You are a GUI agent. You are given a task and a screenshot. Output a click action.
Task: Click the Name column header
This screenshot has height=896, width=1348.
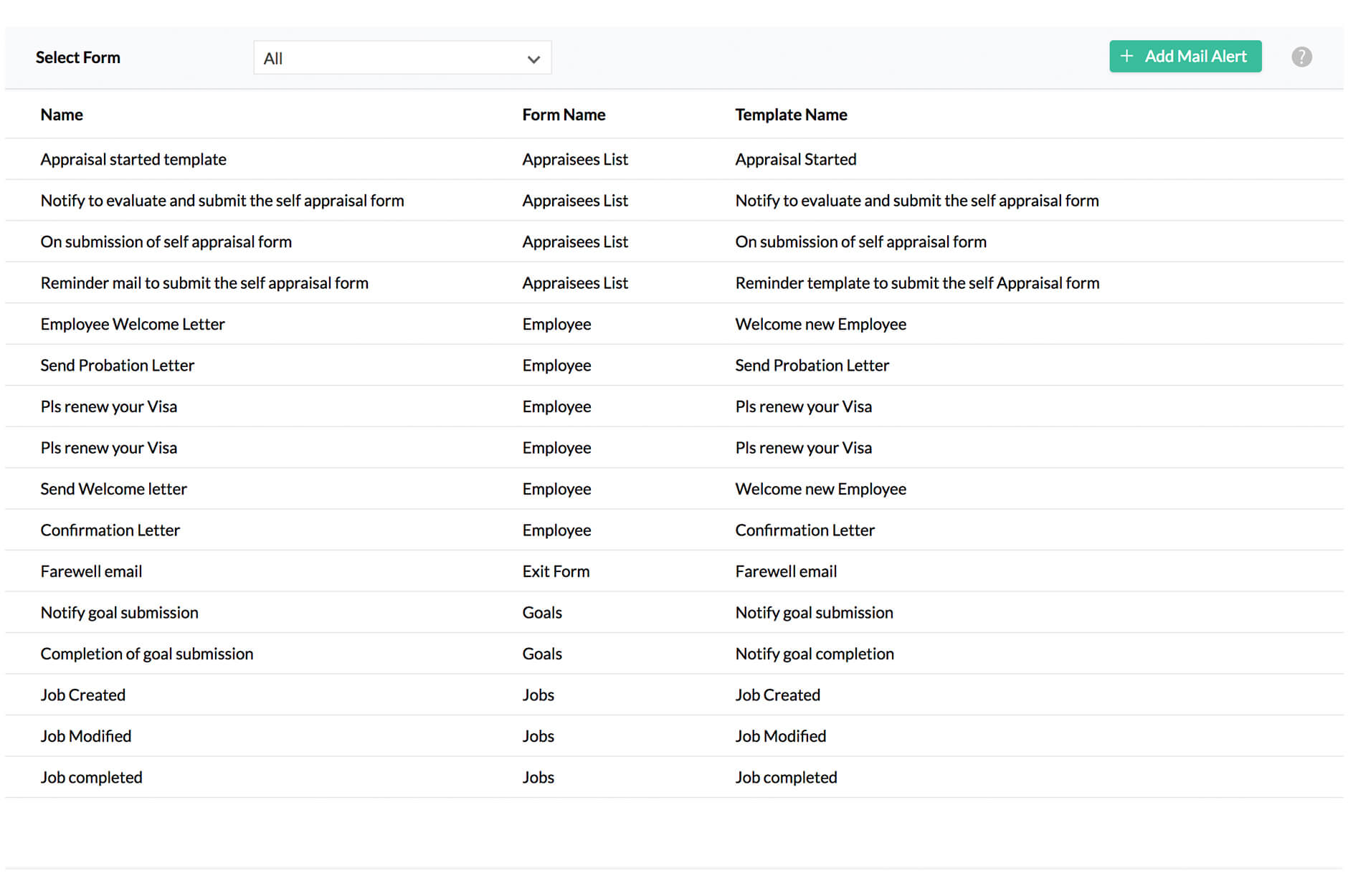coord(61,114)
